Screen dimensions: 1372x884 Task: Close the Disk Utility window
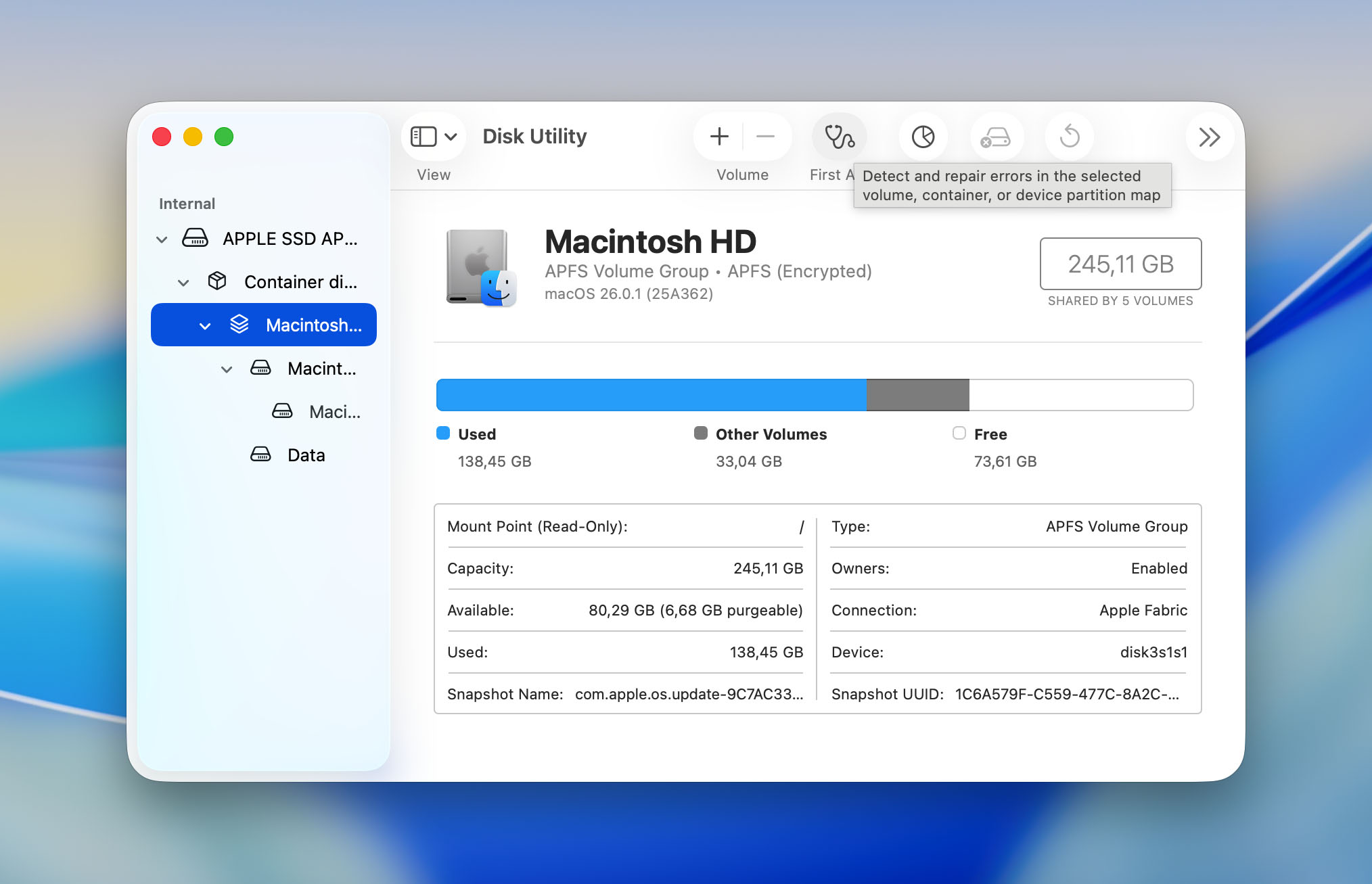[x=162, y=137]
